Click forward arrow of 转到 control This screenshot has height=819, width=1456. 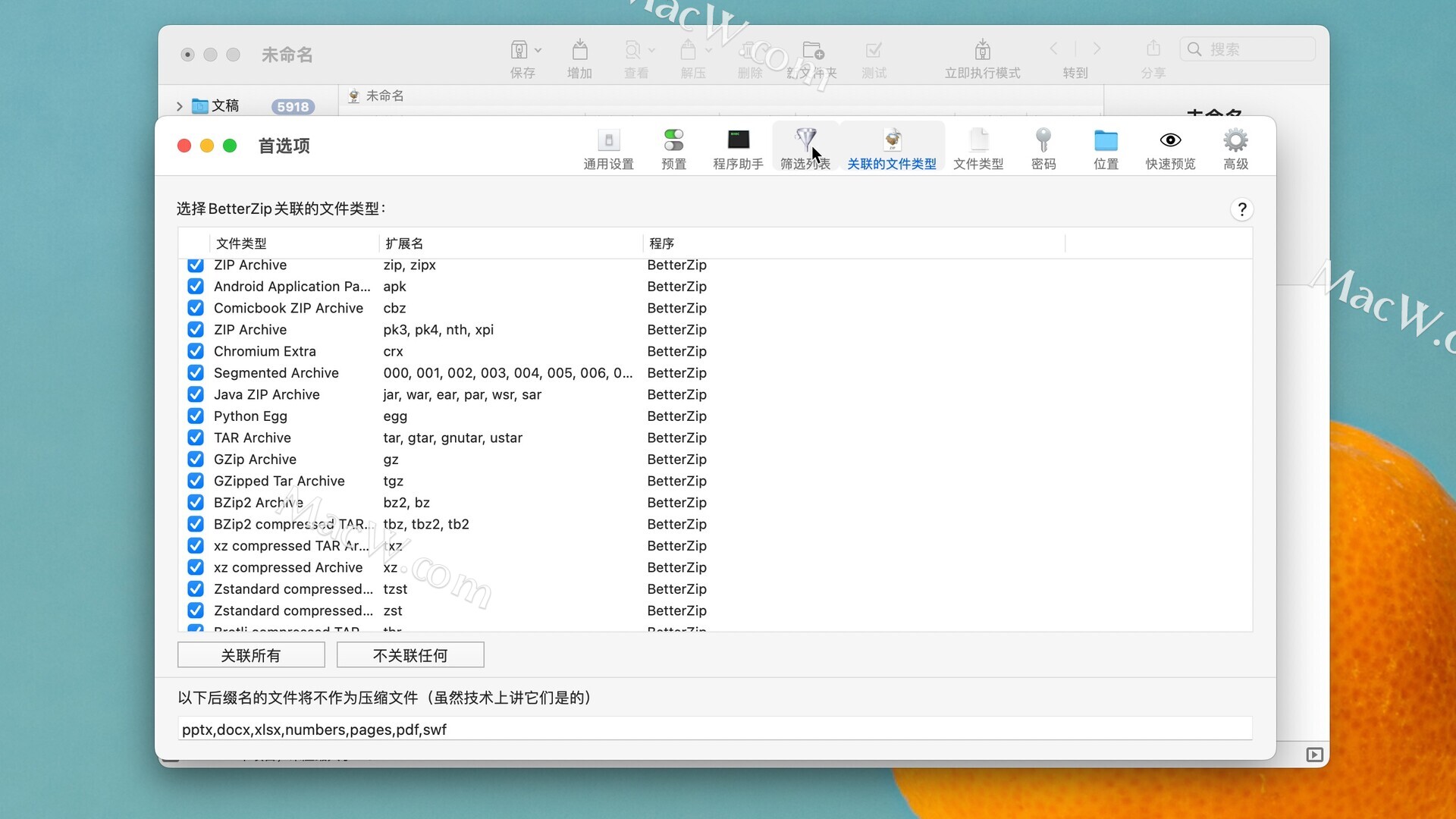click(x=1097, y=49)
